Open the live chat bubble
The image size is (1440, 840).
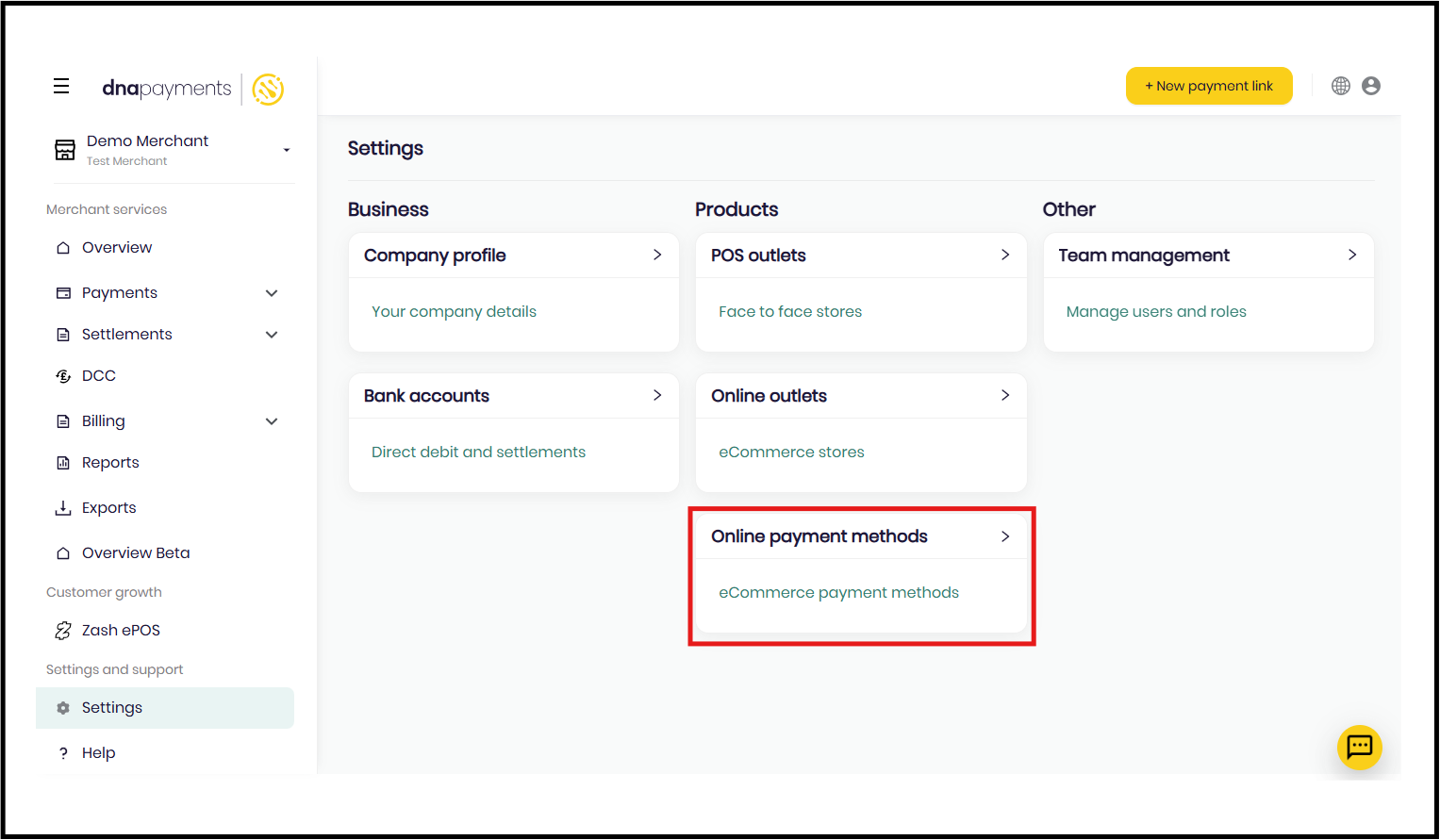pyautogui.click(x=1359, y=748)
